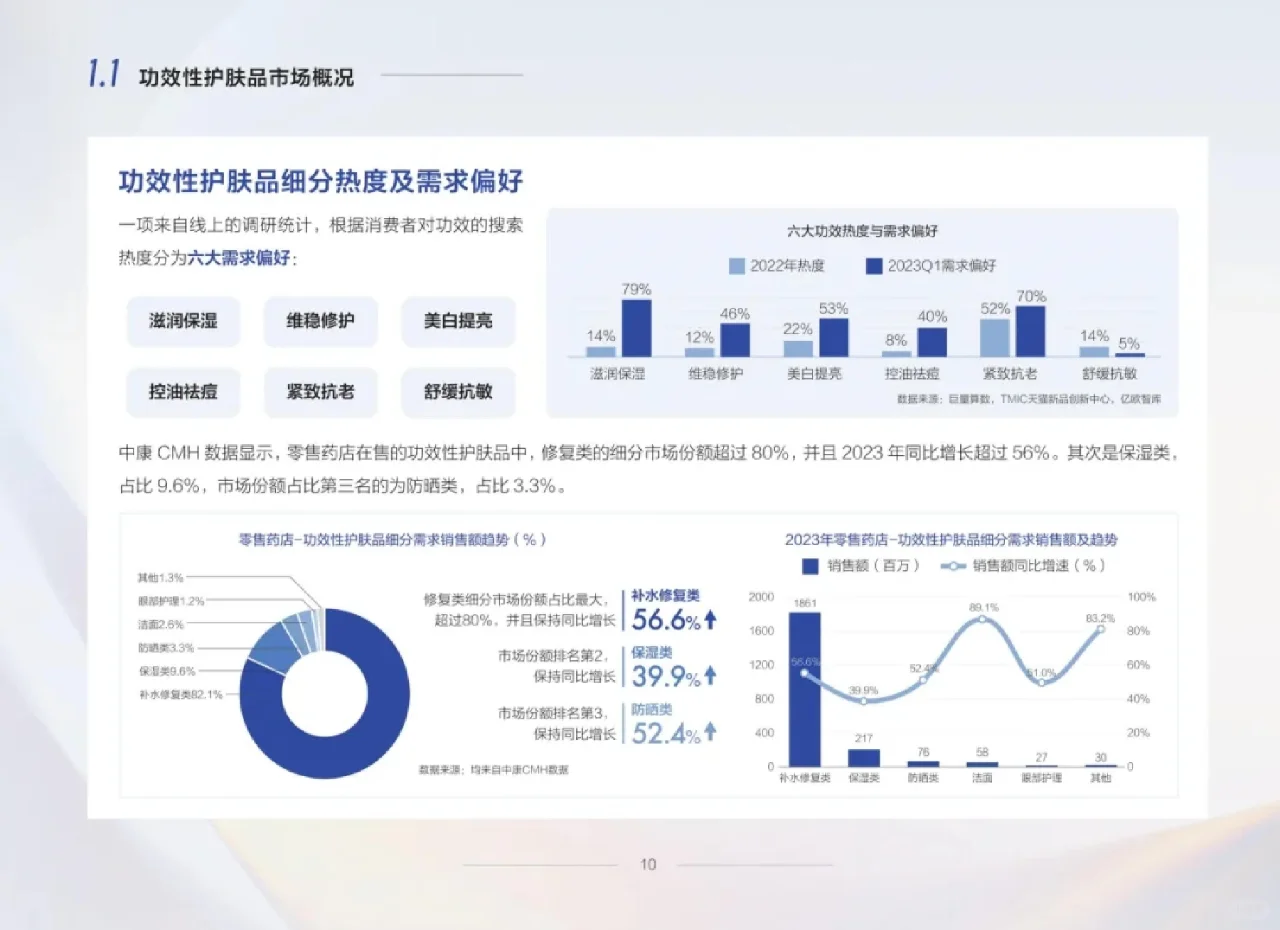This screenshot has width=1280, height=930.
Task: Click the large 52.4% statistic figure
Action: [x=666, y=733]
